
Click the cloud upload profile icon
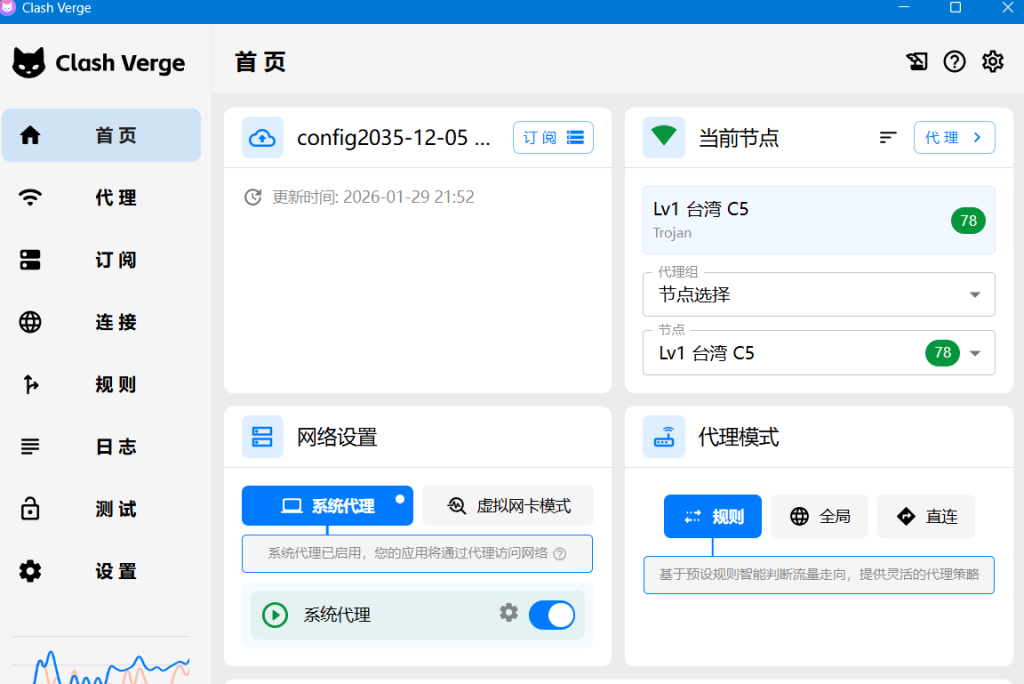tap(262, 138)
